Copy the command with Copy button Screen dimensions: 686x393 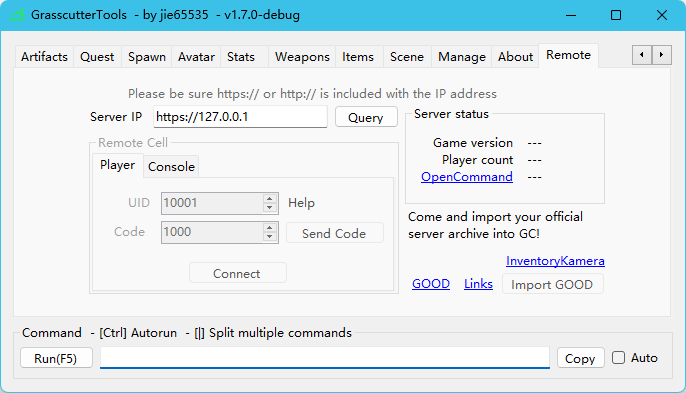[x=580, y=358]
